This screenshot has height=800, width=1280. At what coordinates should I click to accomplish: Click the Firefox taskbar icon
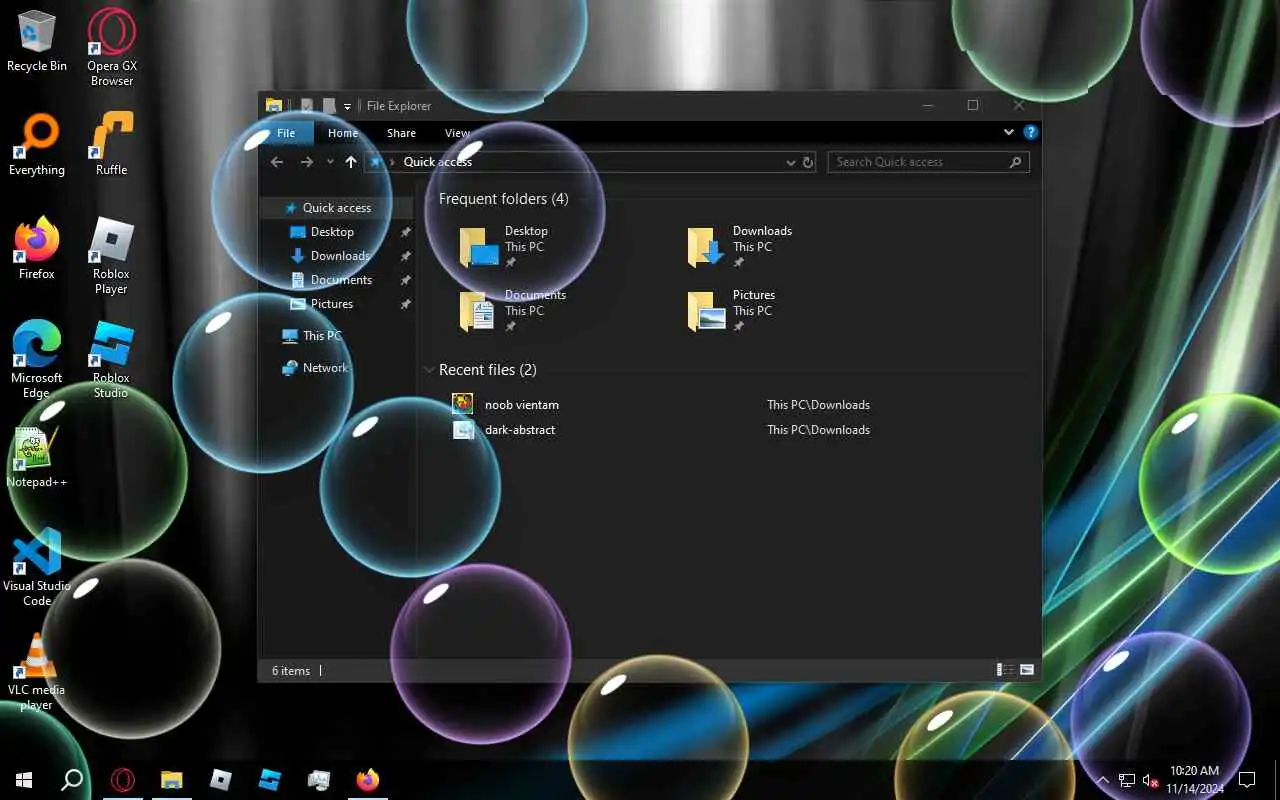tap(368, 780)
